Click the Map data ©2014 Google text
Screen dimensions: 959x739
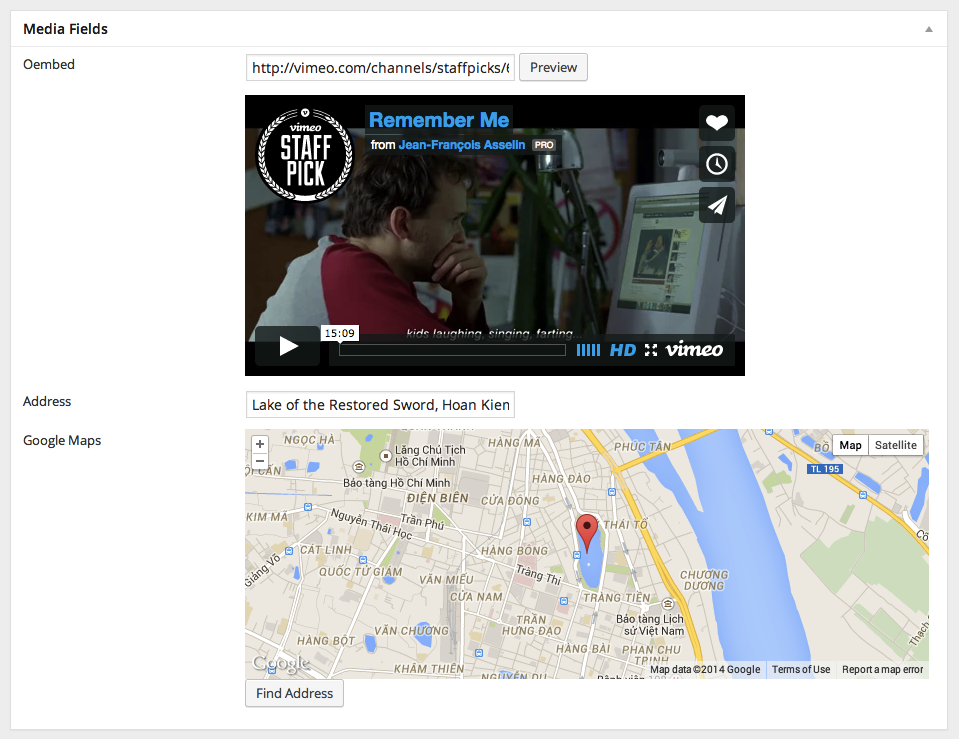point(705,669)
